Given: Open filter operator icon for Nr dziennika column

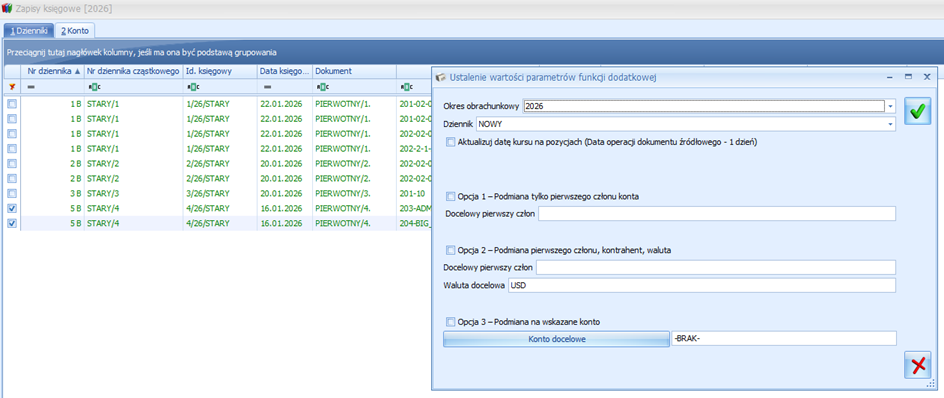Looking at the screenshot, I should coord(31,87).
